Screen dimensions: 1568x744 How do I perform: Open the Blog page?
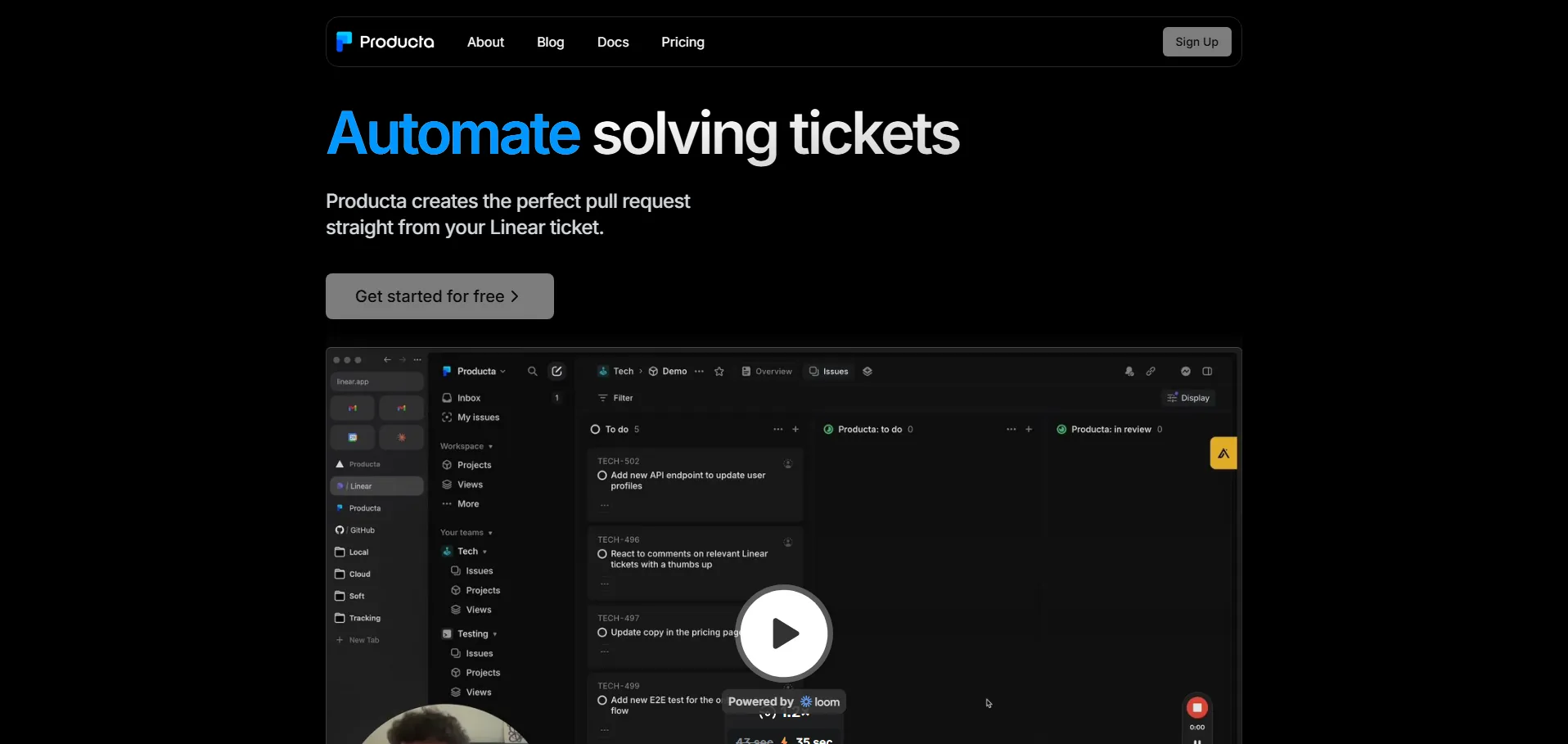pos(550,42)
